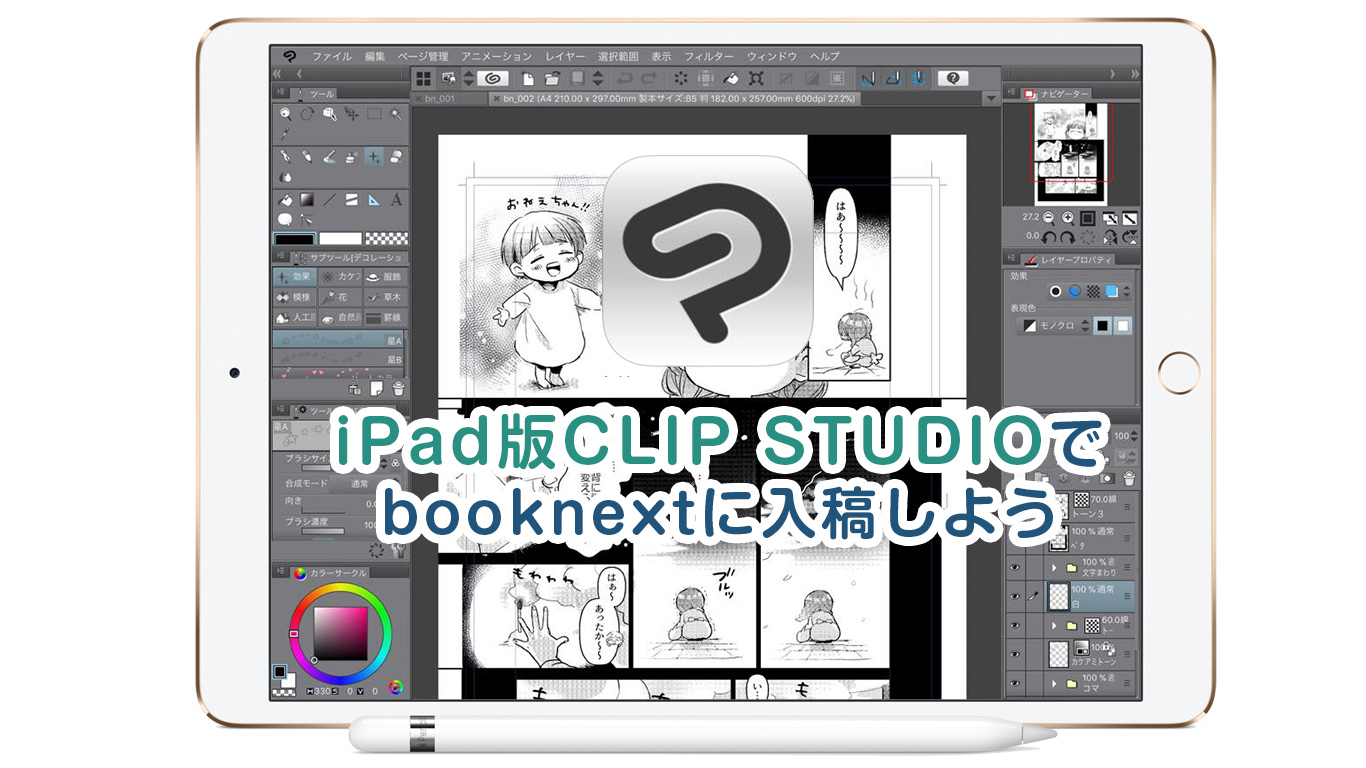Select the Gradient tool
Screen dimensions: 1366x768
point(308,199)
